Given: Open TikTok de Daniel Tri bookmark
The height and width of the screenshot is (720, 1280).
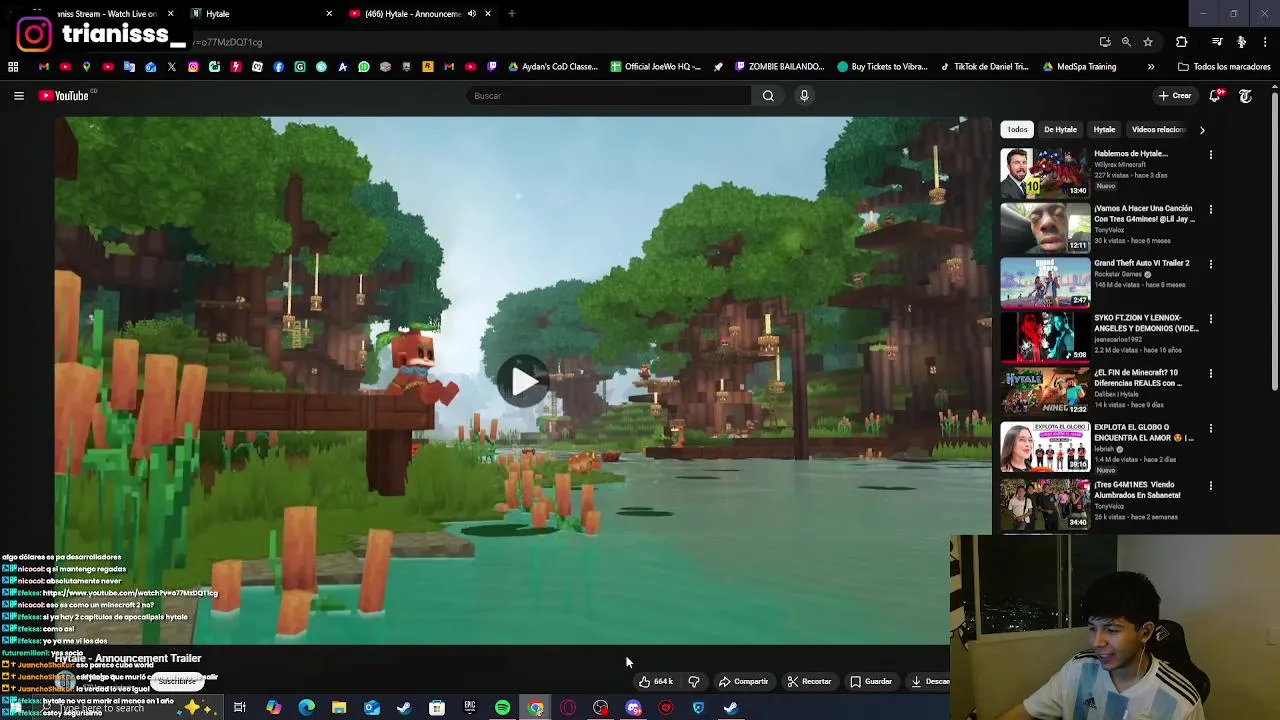Looking at the screenshot, I should [x=984, y=67].
